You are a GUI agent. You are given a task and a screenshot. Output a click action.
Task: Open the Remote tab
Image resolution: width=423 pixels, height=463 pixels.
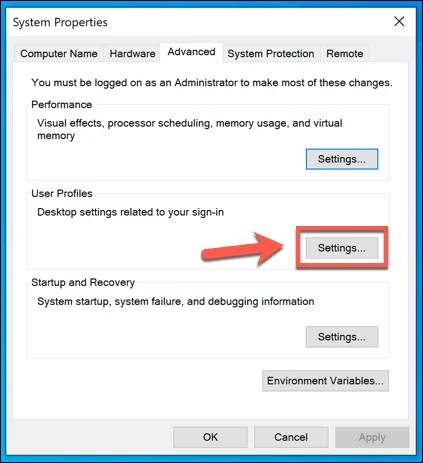pyautogui.click(x=345, y=54)
